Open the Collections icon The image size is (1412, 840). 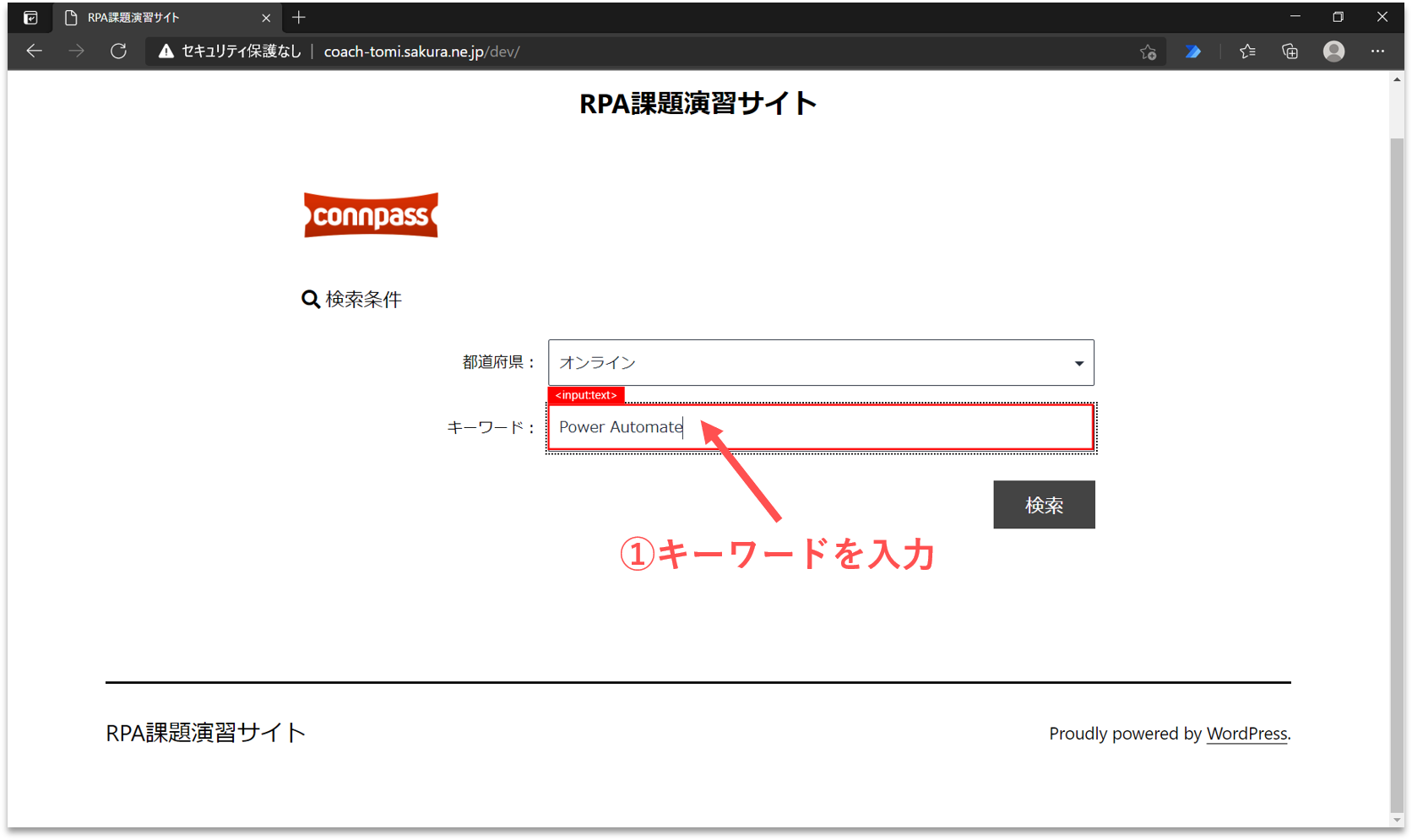(x=1290, y=51)
